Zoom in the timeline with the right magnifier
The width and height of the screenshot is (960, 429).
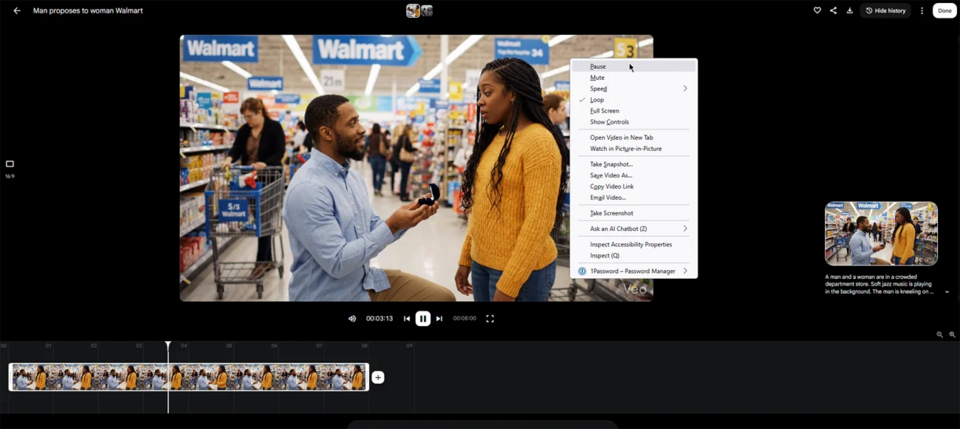click(952, 335)
